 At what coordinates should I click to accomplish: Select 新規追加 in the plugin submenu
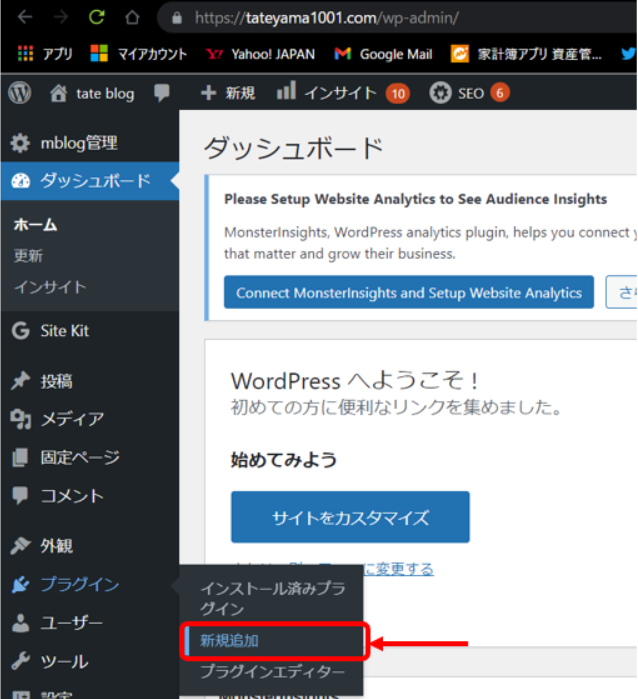pos(229,640)
